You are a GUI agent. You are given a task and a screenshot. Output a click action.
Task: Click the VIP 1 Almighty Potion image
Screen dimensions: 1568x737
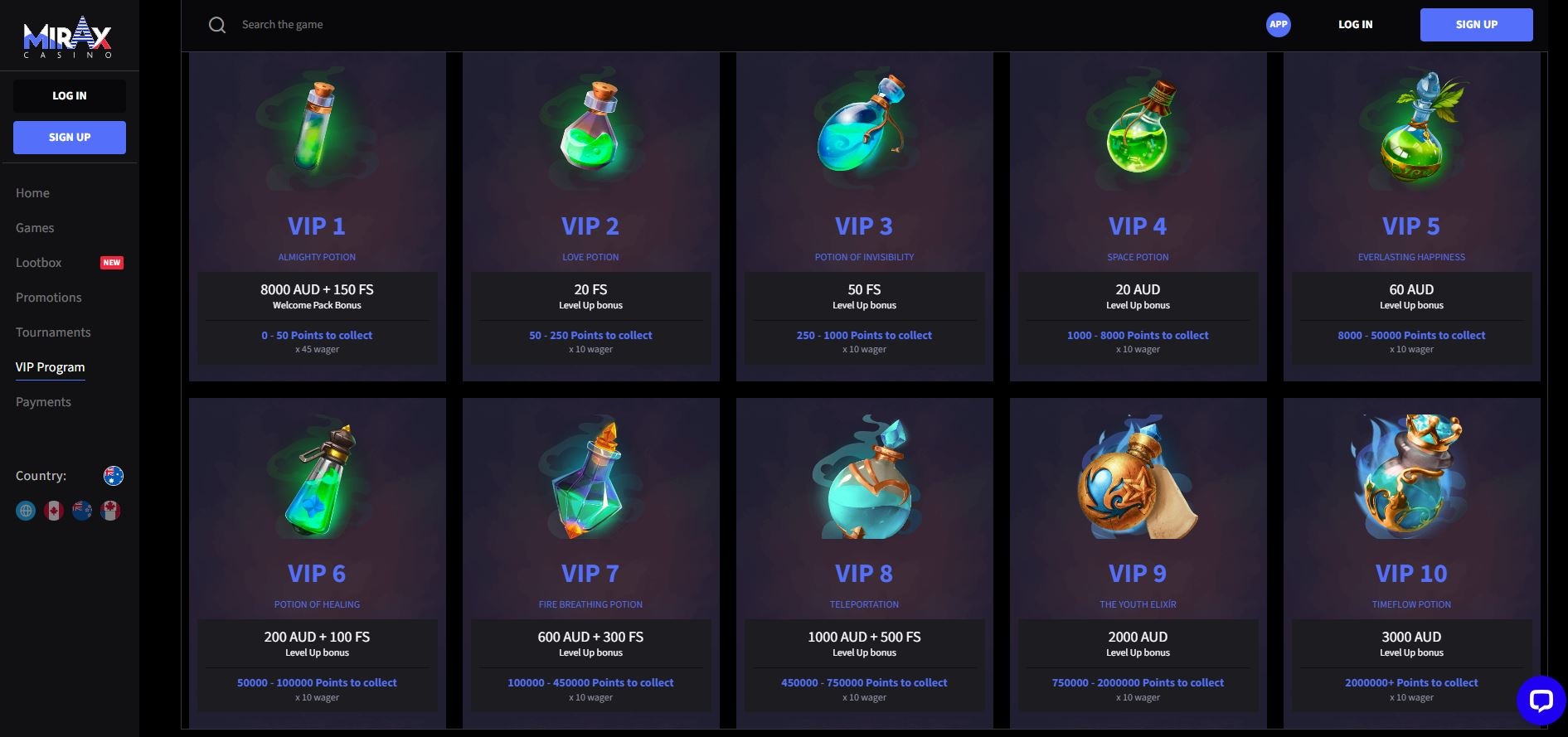[x=316, y=127]
